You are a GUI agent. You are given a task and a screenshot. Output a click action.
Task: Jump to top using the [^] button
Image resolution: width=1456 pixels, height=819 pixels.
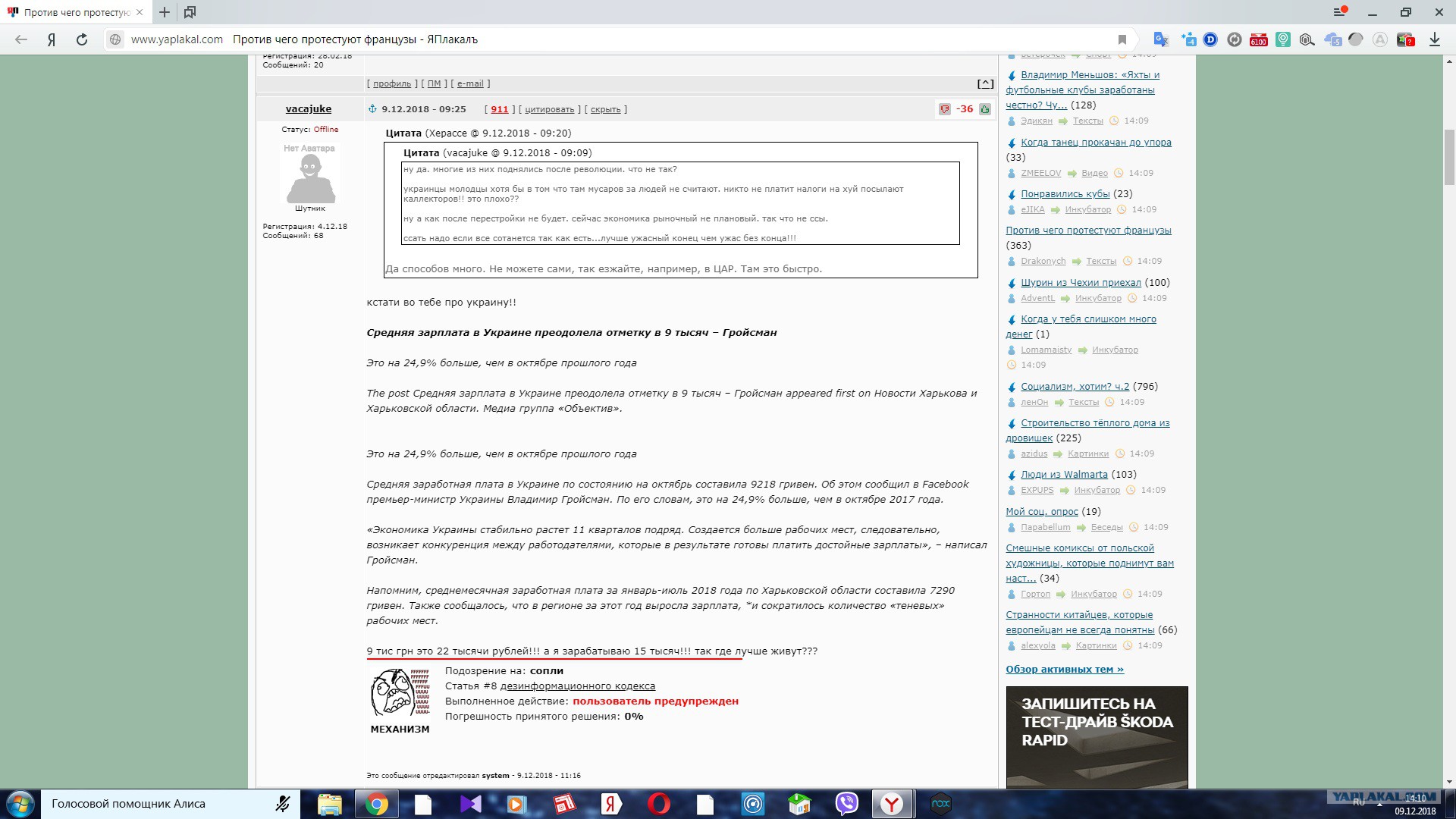(985, 83)
